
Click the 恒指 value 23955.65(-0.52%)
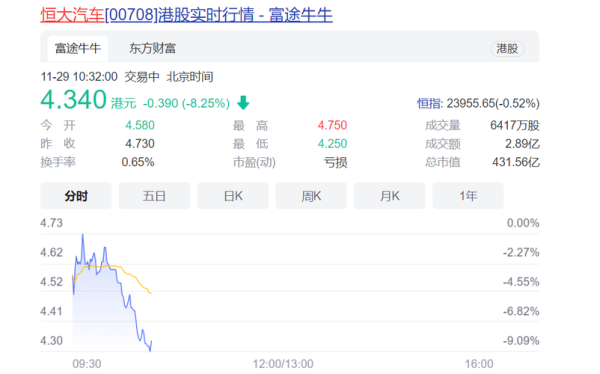tap(493, 103)
